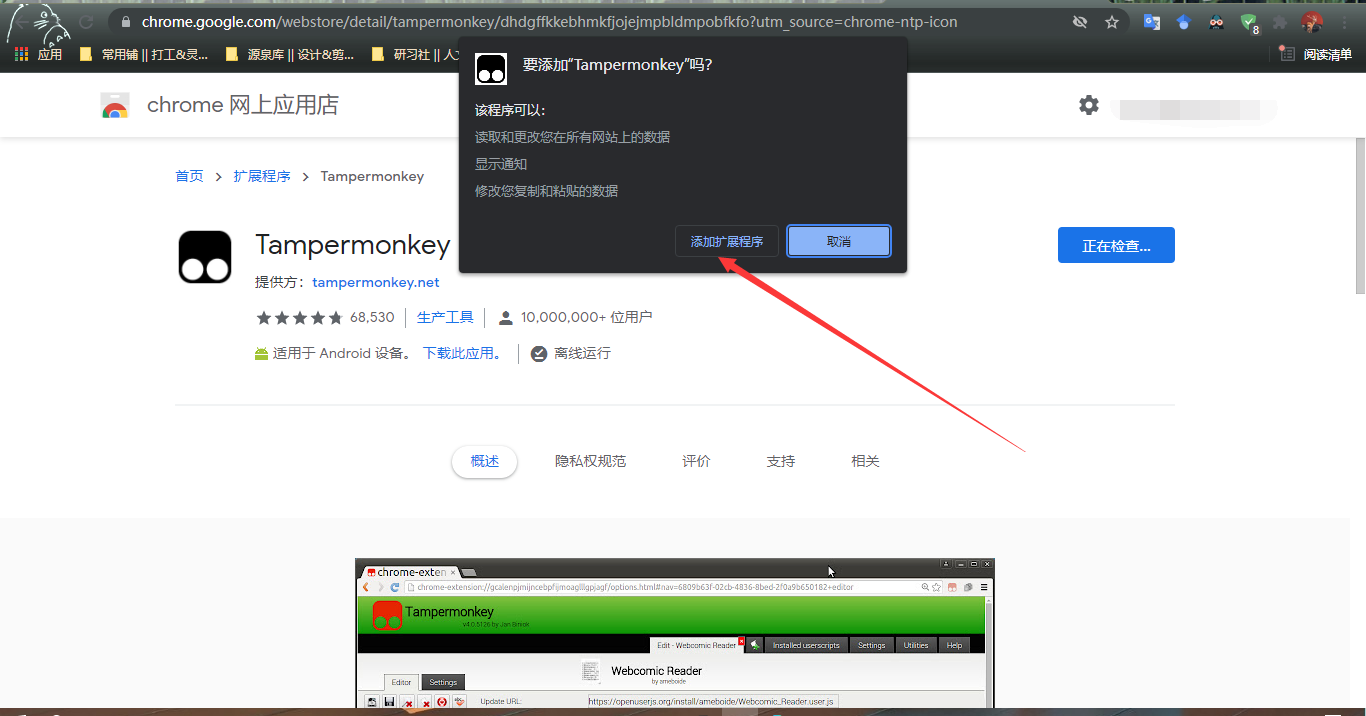Open the Apps shortcut in bookmarks bar
Viewport: 1366px width, 716px height.
coord(38,54)
